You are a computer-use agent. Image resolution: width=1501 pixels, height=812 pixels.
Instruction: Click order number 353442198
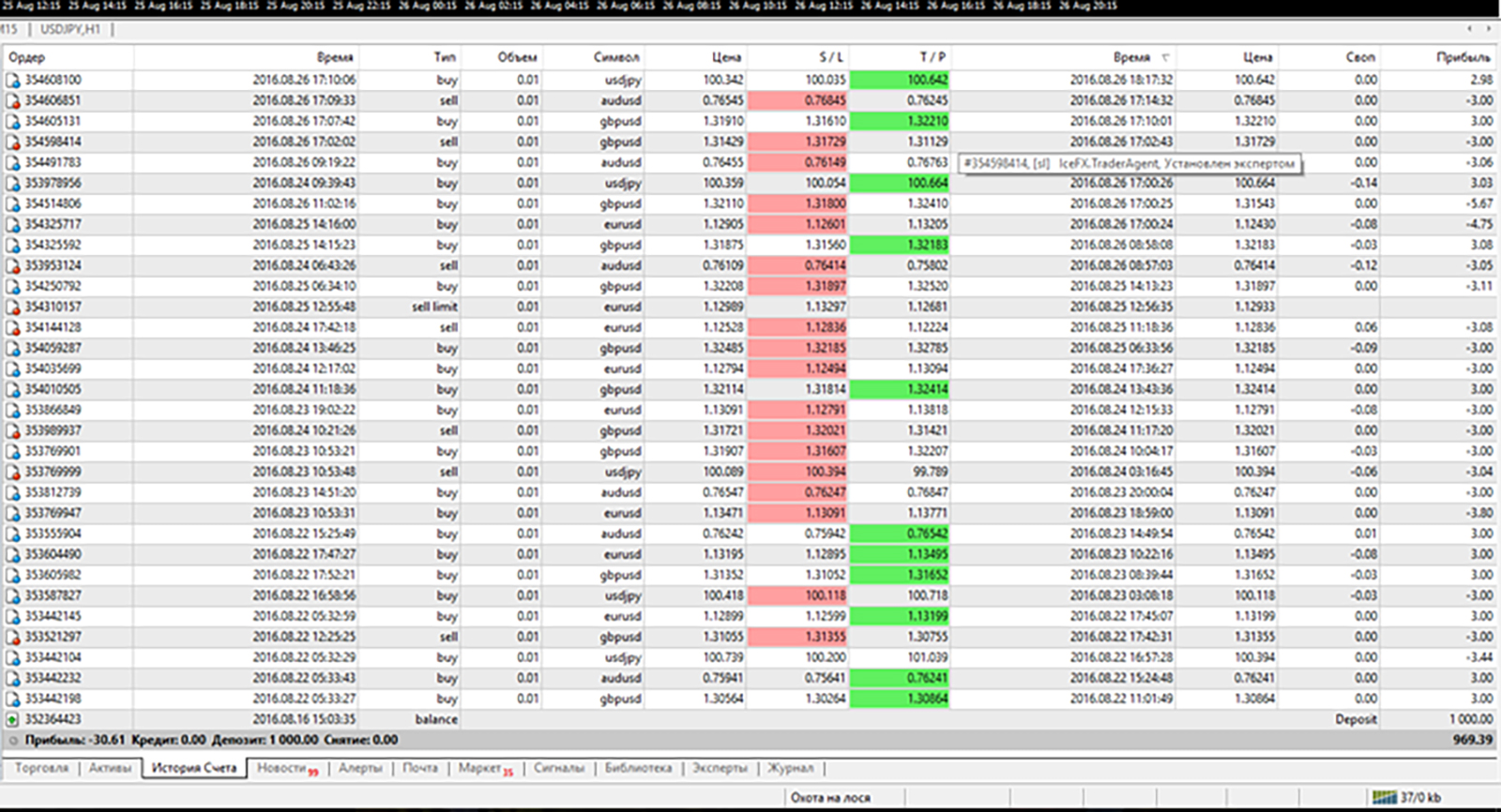pos(53,699)
